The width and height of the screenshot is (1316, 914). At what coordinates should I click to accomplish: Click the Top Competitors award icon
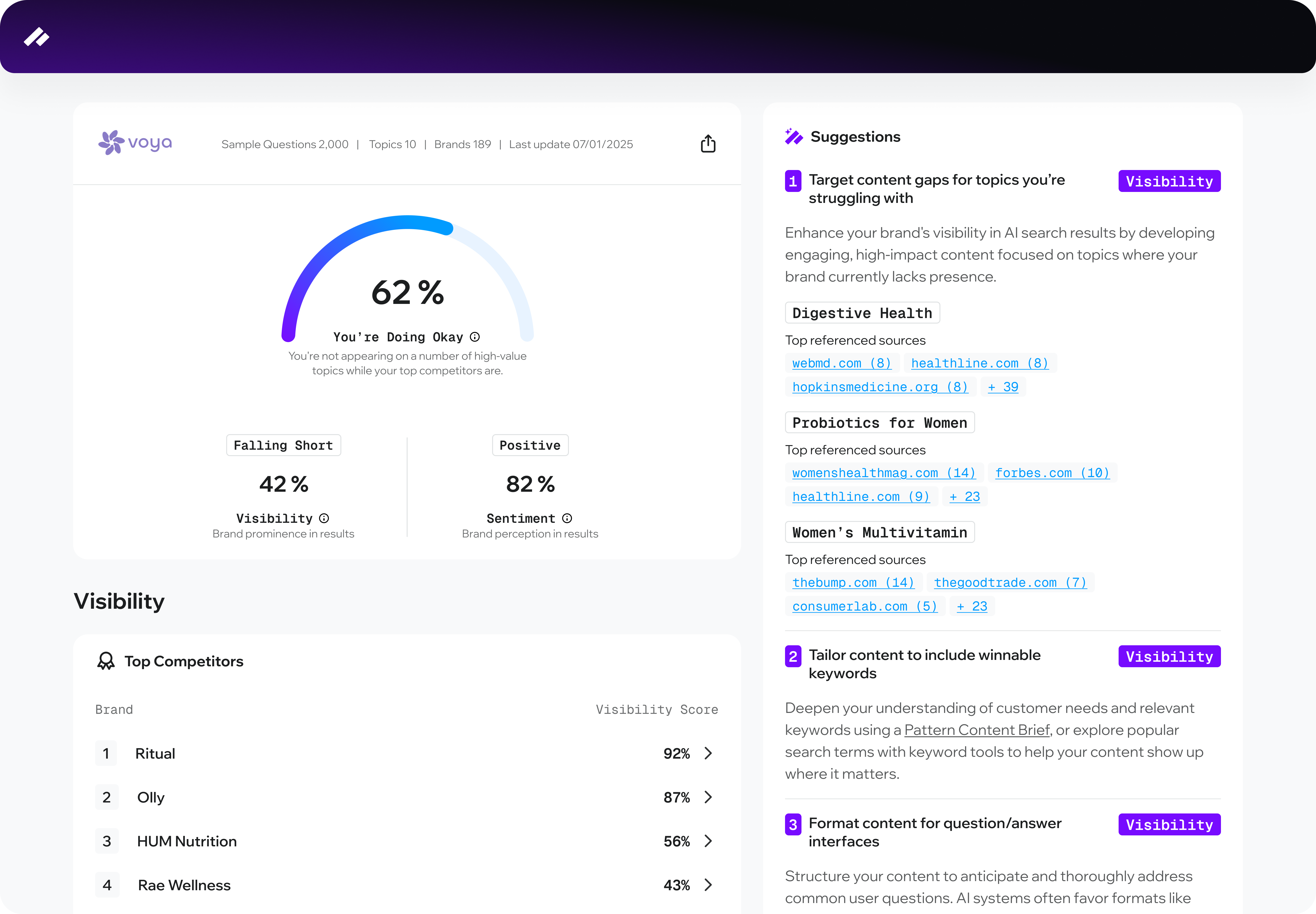coord(106,661)
